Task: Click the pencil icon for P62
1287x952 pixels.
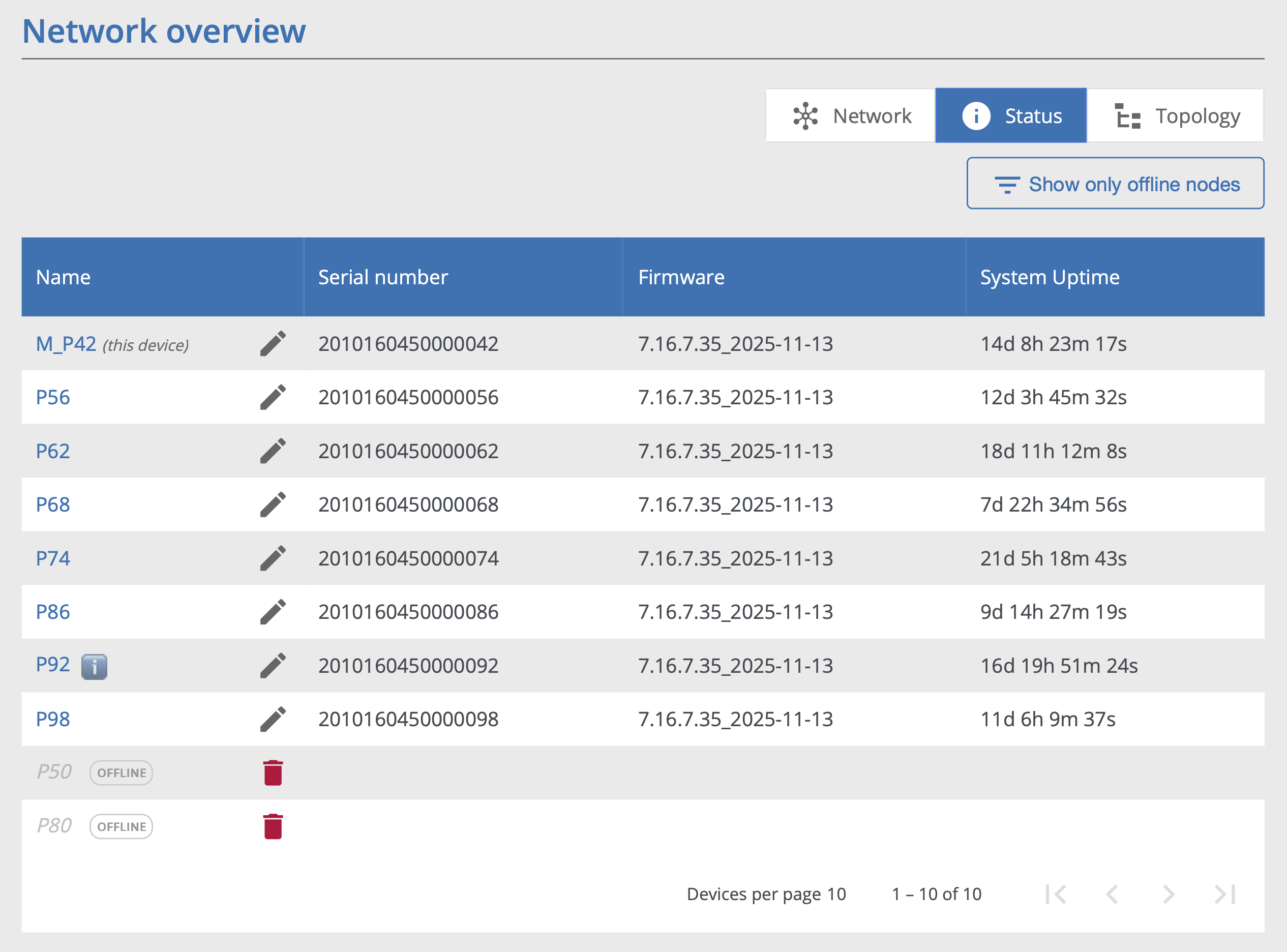Action: 273,451
